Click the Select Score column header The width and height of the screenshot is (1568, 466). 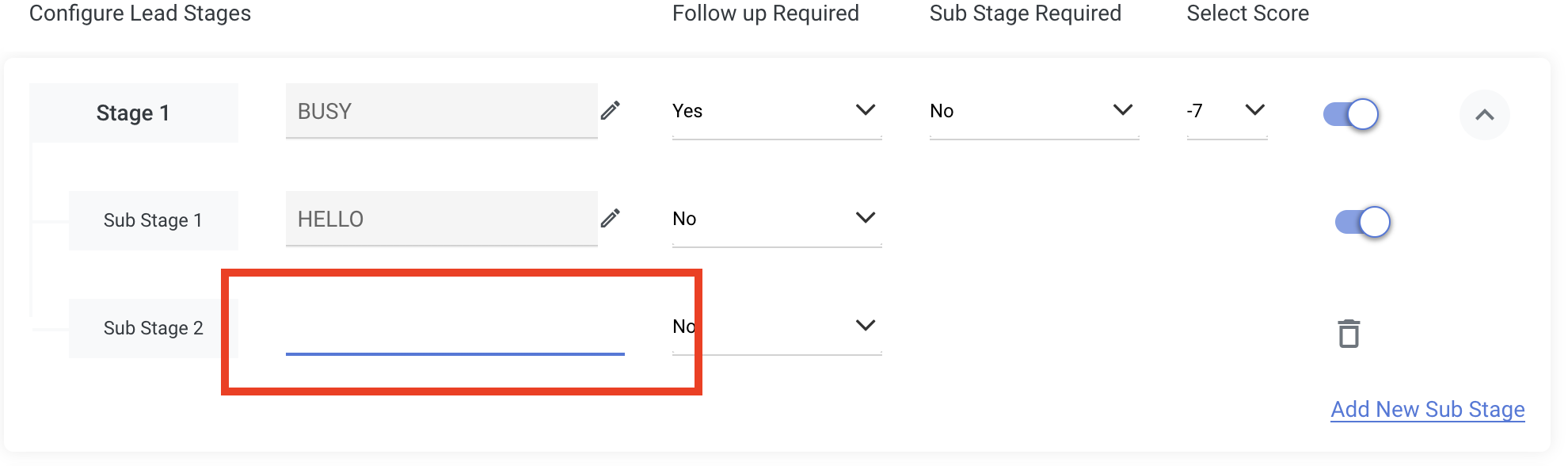point(1247,13)
